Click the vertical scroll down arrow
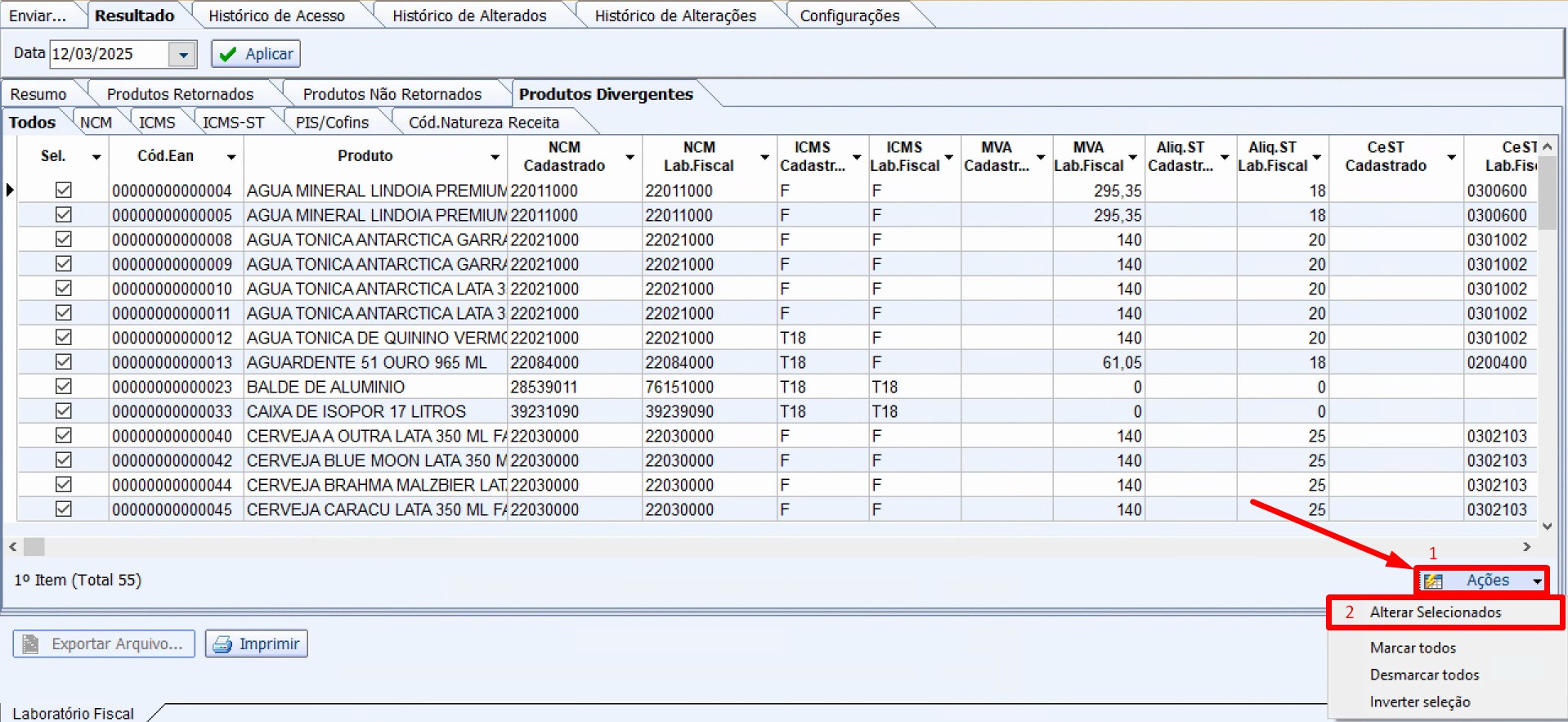This screenshot has width=1568, height=722. 1547,527
